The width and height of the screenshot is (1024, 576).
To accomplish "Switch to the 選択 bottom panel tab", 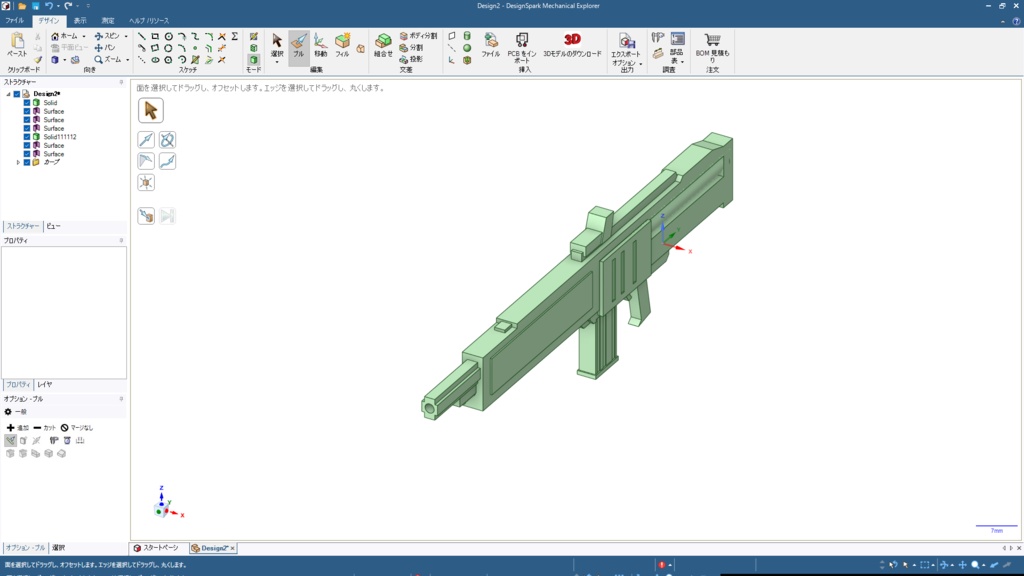I will 58,548.
